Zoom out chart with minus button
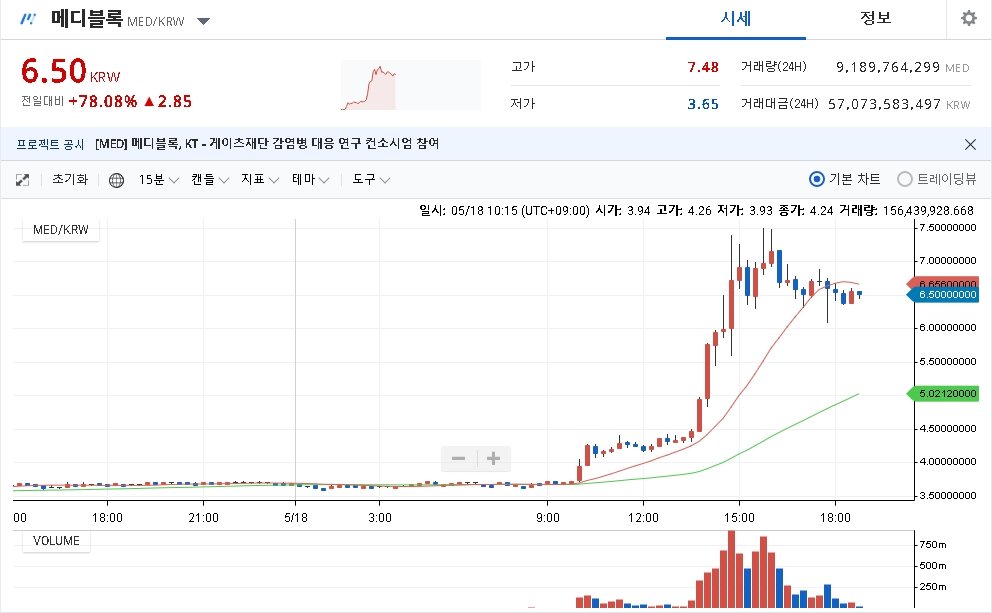This screenshot has width=992, height=613. [x=459, y=459]
